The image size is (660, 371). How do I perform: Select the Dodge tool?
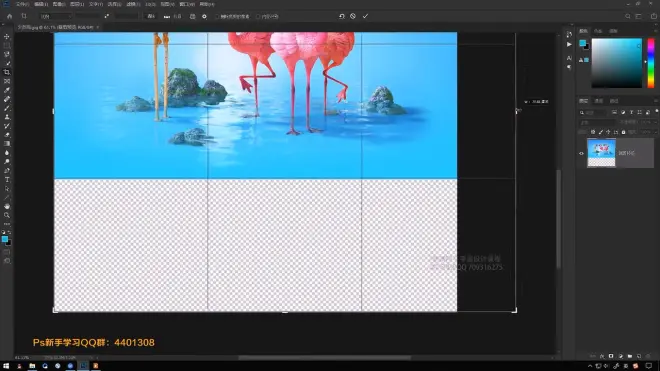7,162
